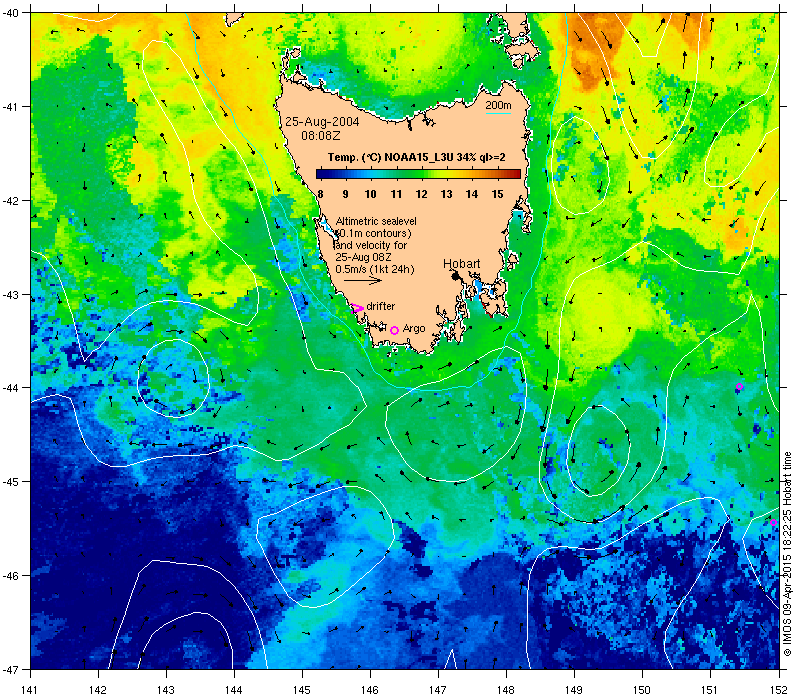This screenshot has height=700, width=800.
Task: Click the '08:08Z' time label
Action: 320,136
